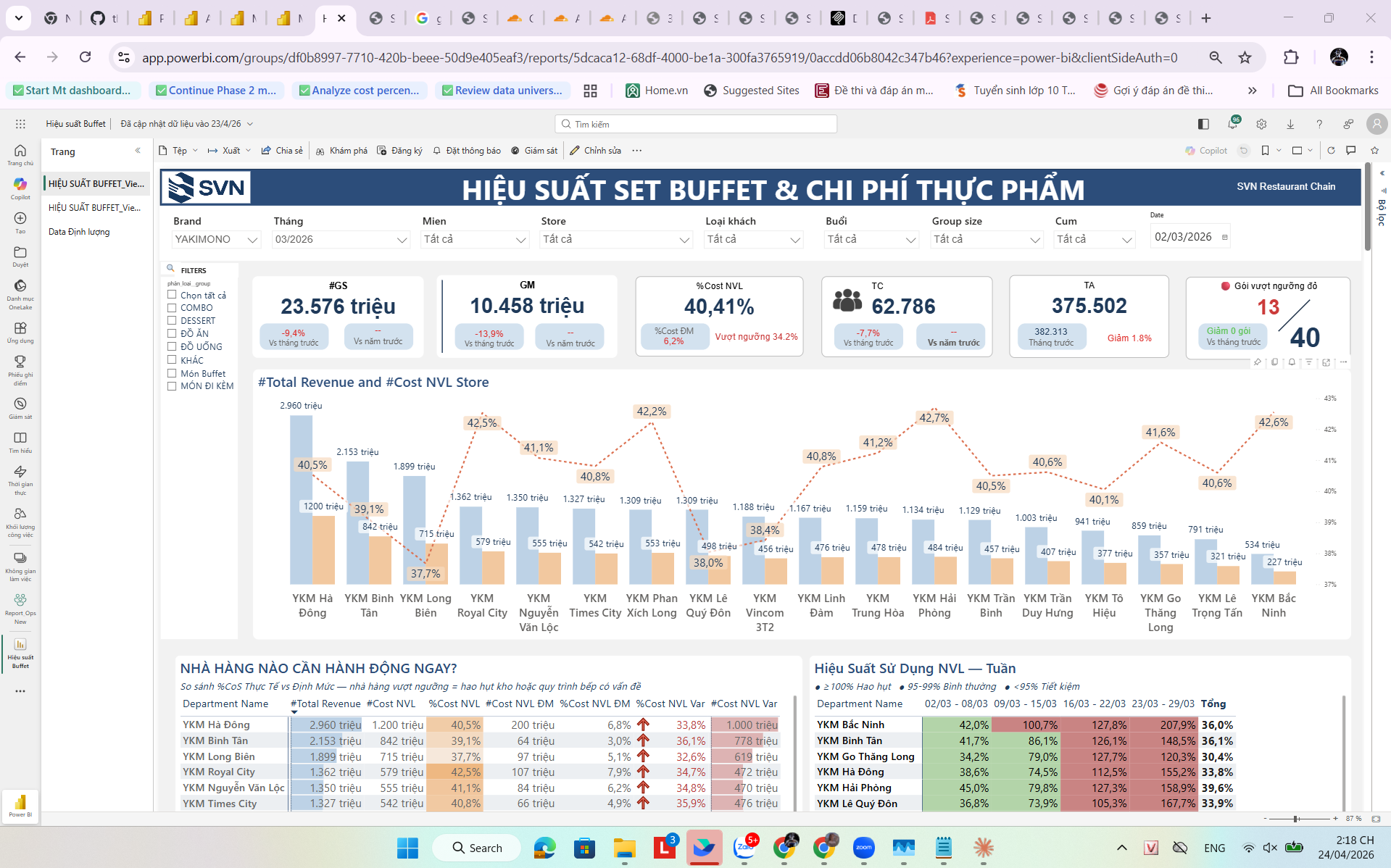Check the DESSERT filter checkbox
The width and height of the screenshot is (1391, 868).
point(173,320)
